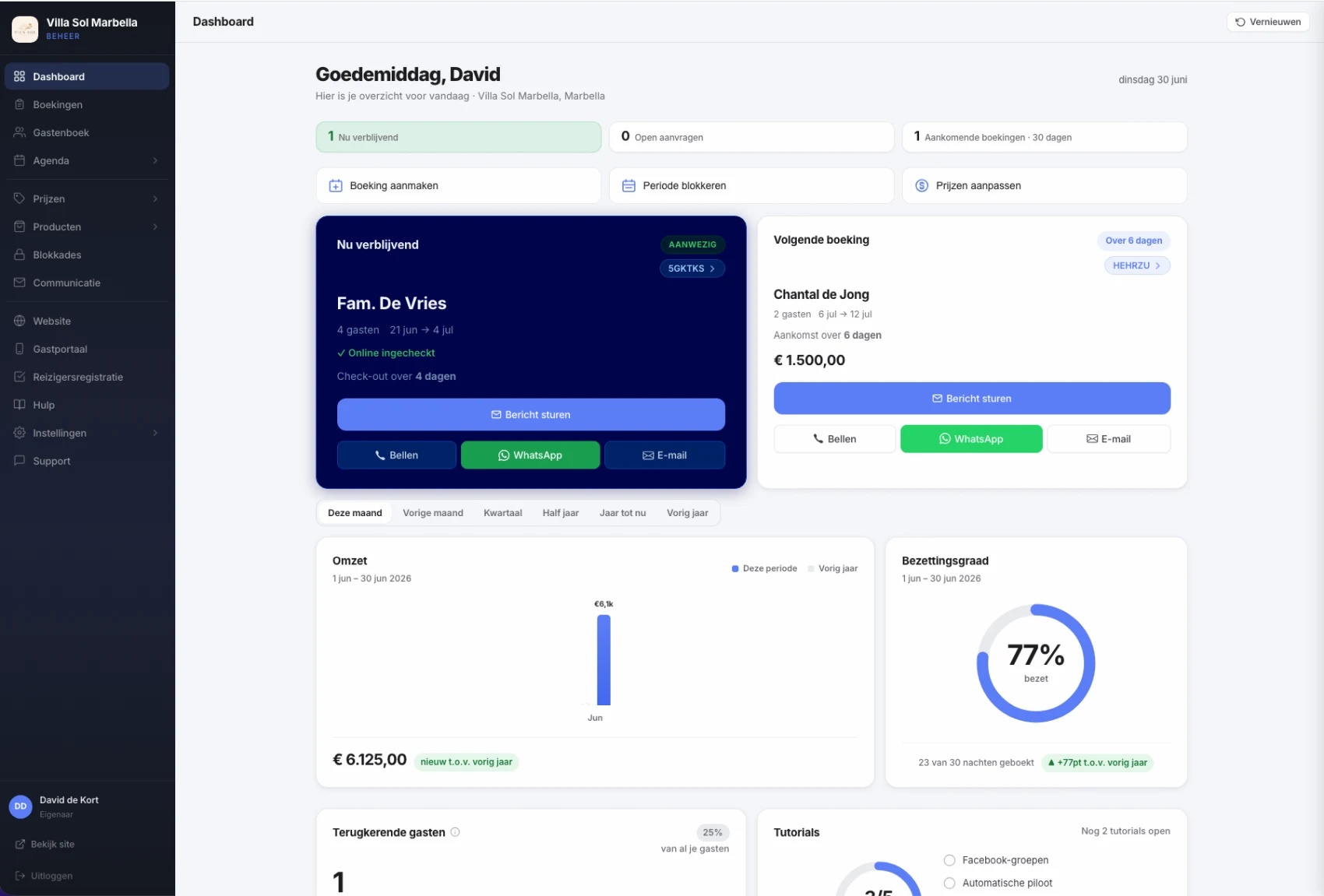
Task: Select the Deze maand period tab
Action: [355, 513]
